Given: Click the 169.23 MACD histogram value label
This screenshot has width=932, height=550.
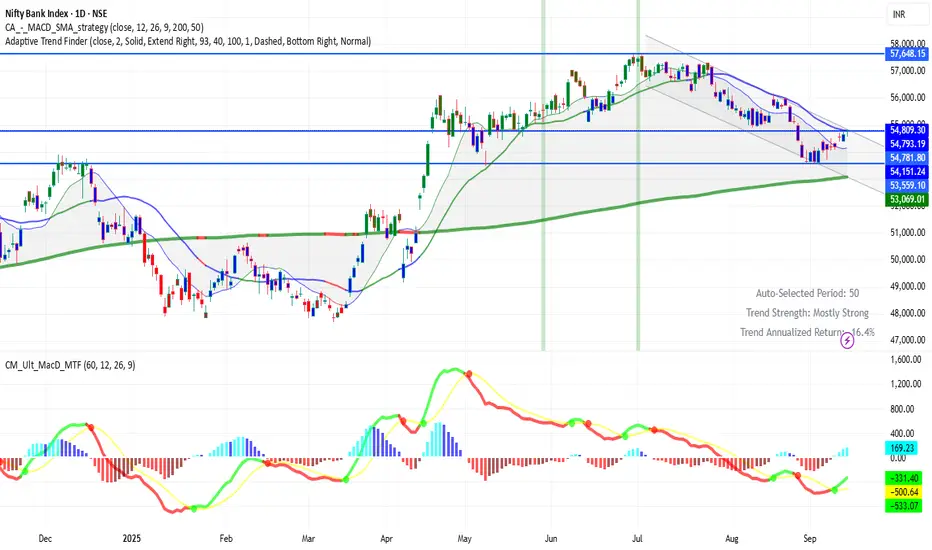Looking at the screenshot, I should (903, 447).
